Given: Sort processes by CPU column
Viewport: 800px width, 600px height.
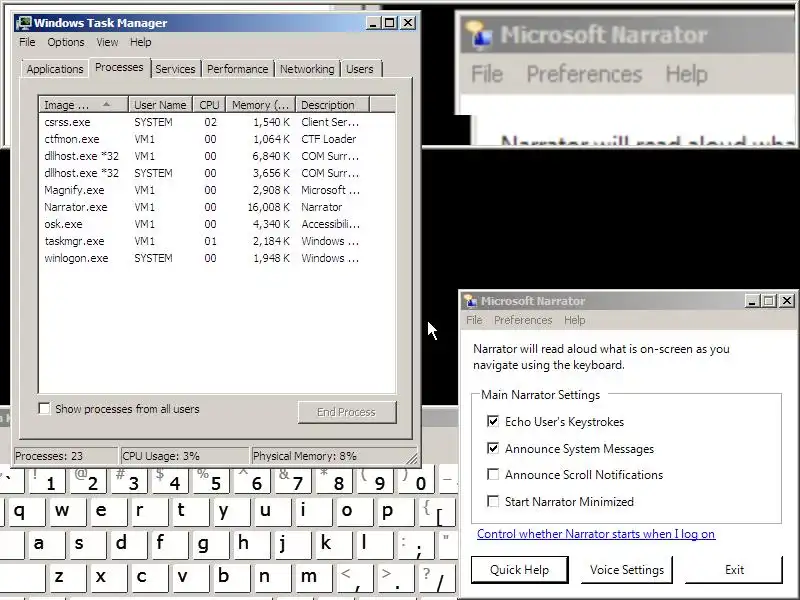Looking at the screenshot, I should click(x=209, y=105).
